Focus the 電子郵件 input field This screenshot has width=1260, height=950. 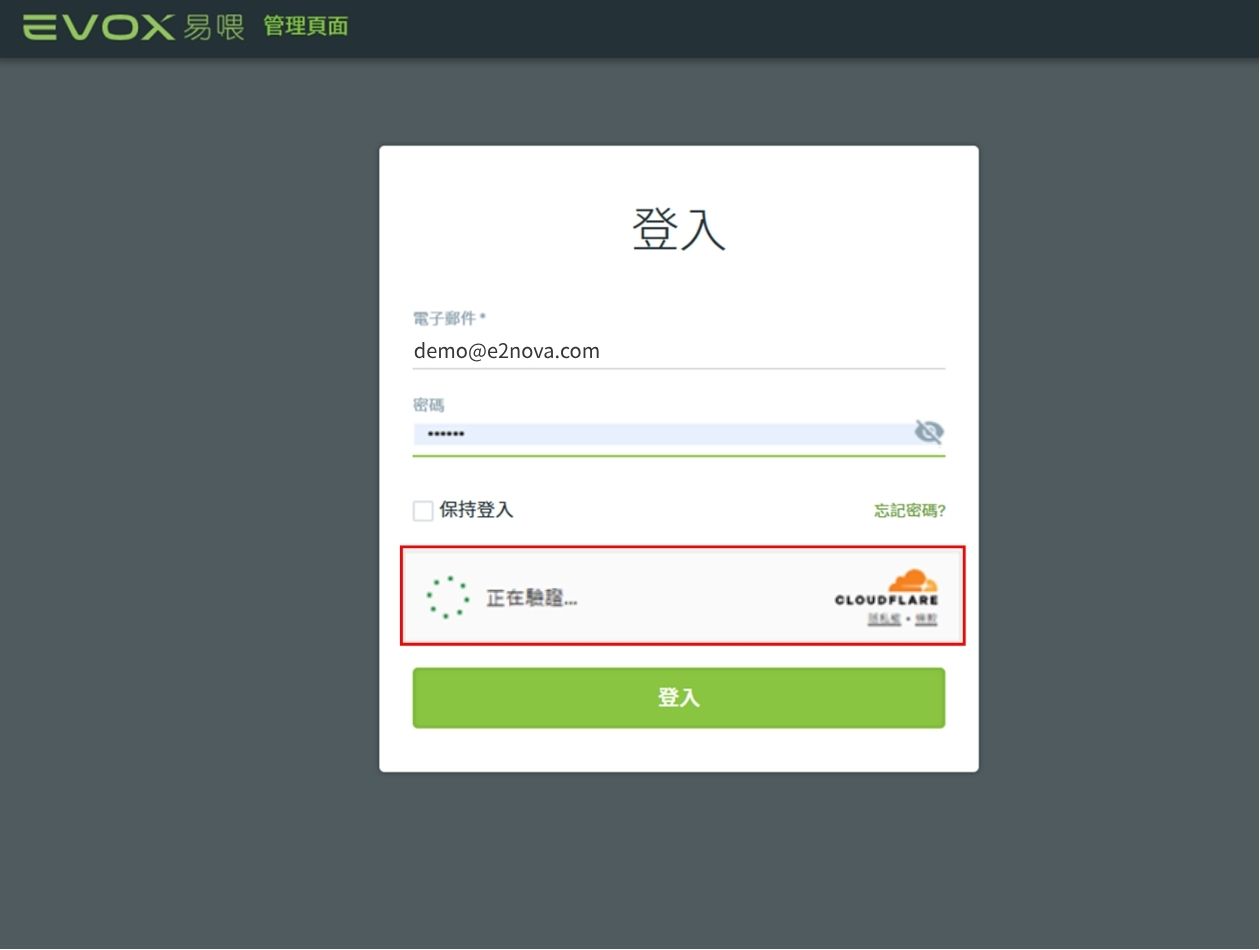click(679, 351)
